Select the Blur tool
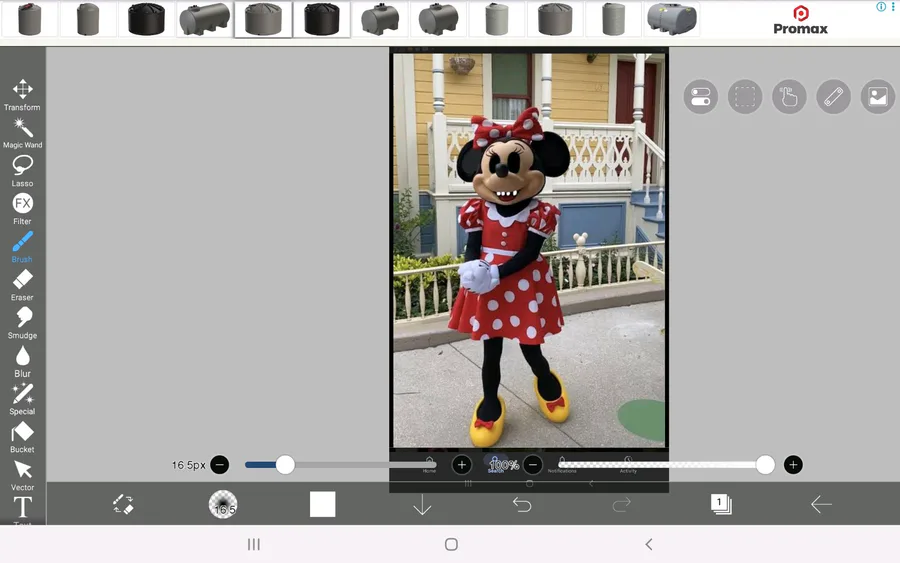Image resolution: width=900 pixels, height=563 pixels. [22, 362]
